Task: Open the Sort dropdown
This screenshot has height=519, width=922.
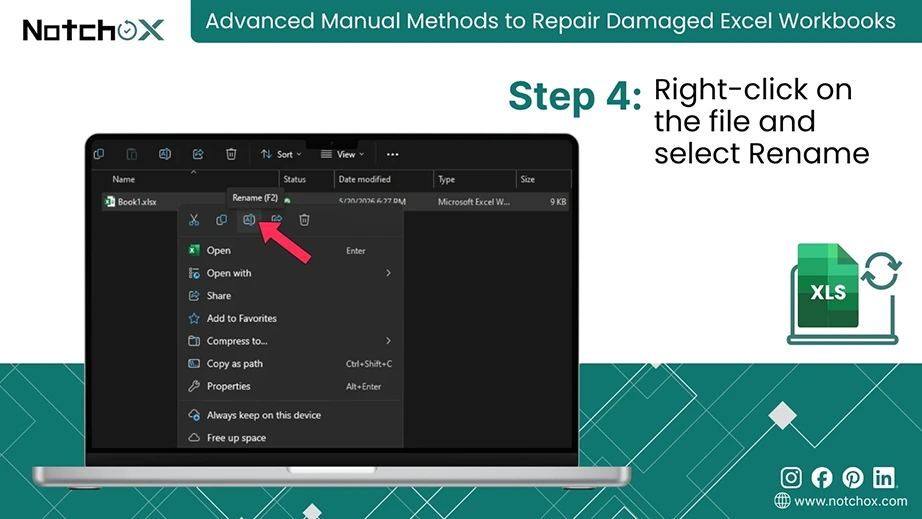Action: (x=281, y=154)
